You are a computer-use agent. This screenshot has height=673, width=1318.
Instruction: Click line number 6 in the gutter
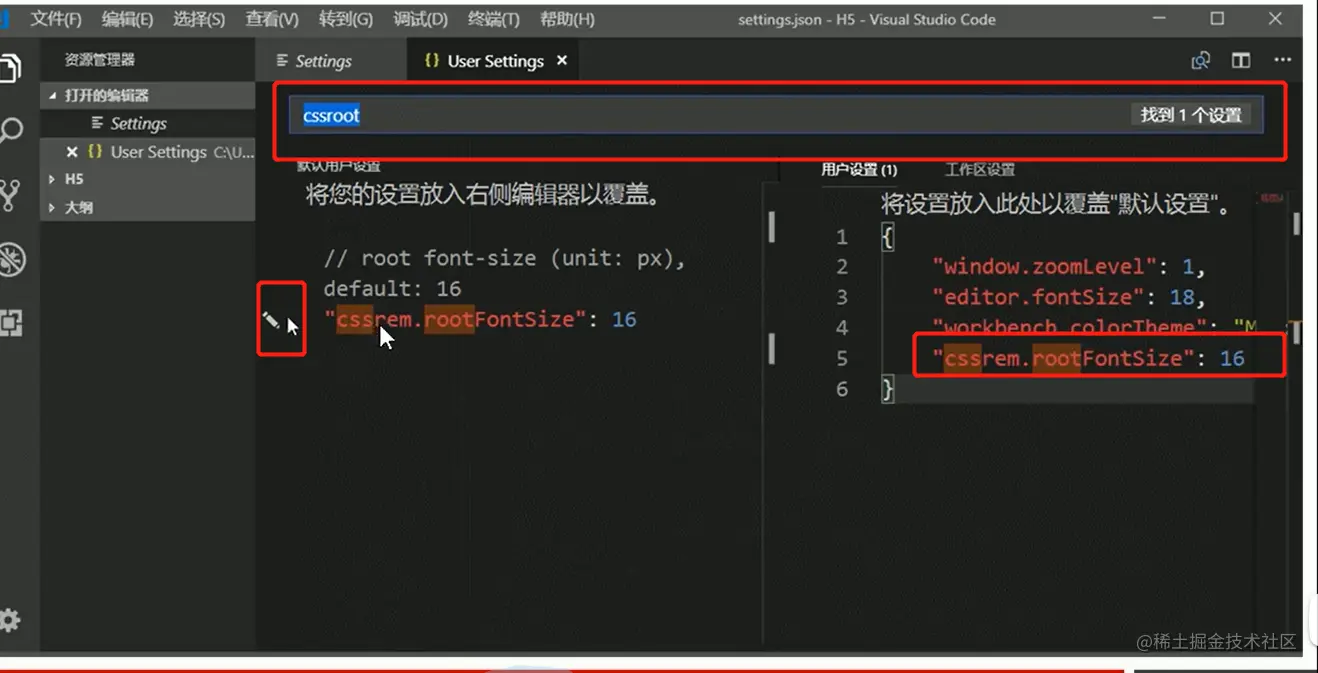(x=841, y=389)
